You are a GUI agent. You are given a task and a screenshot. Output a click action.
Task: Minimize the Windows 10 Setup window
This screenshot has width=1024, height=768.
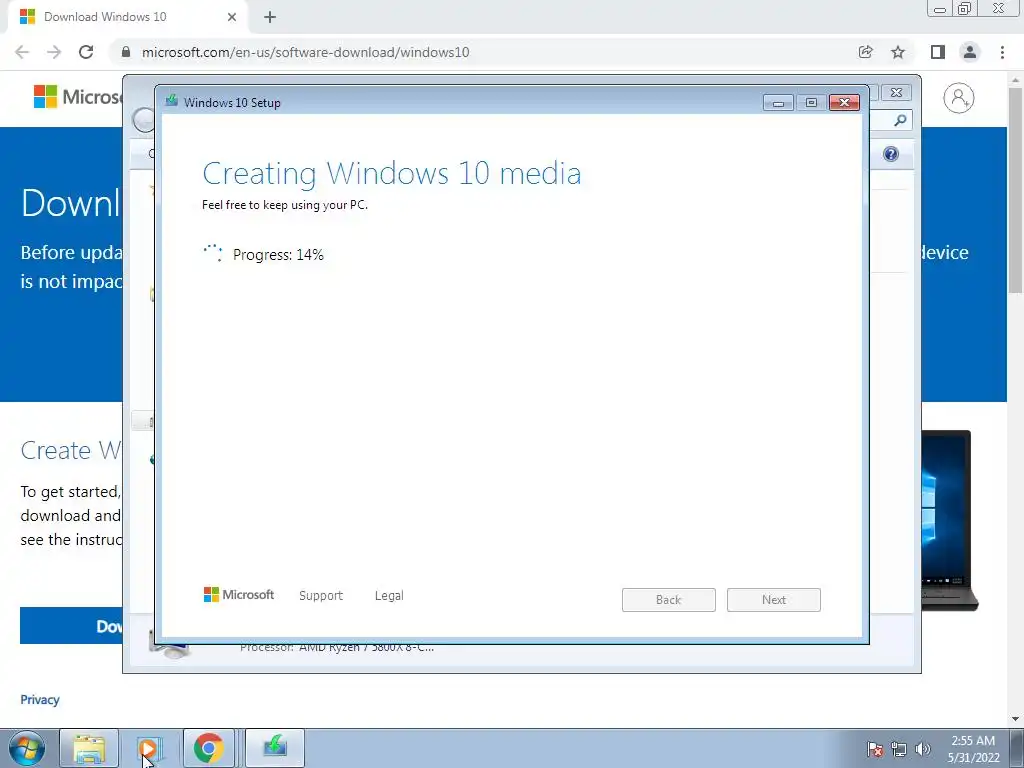(778, 103)
